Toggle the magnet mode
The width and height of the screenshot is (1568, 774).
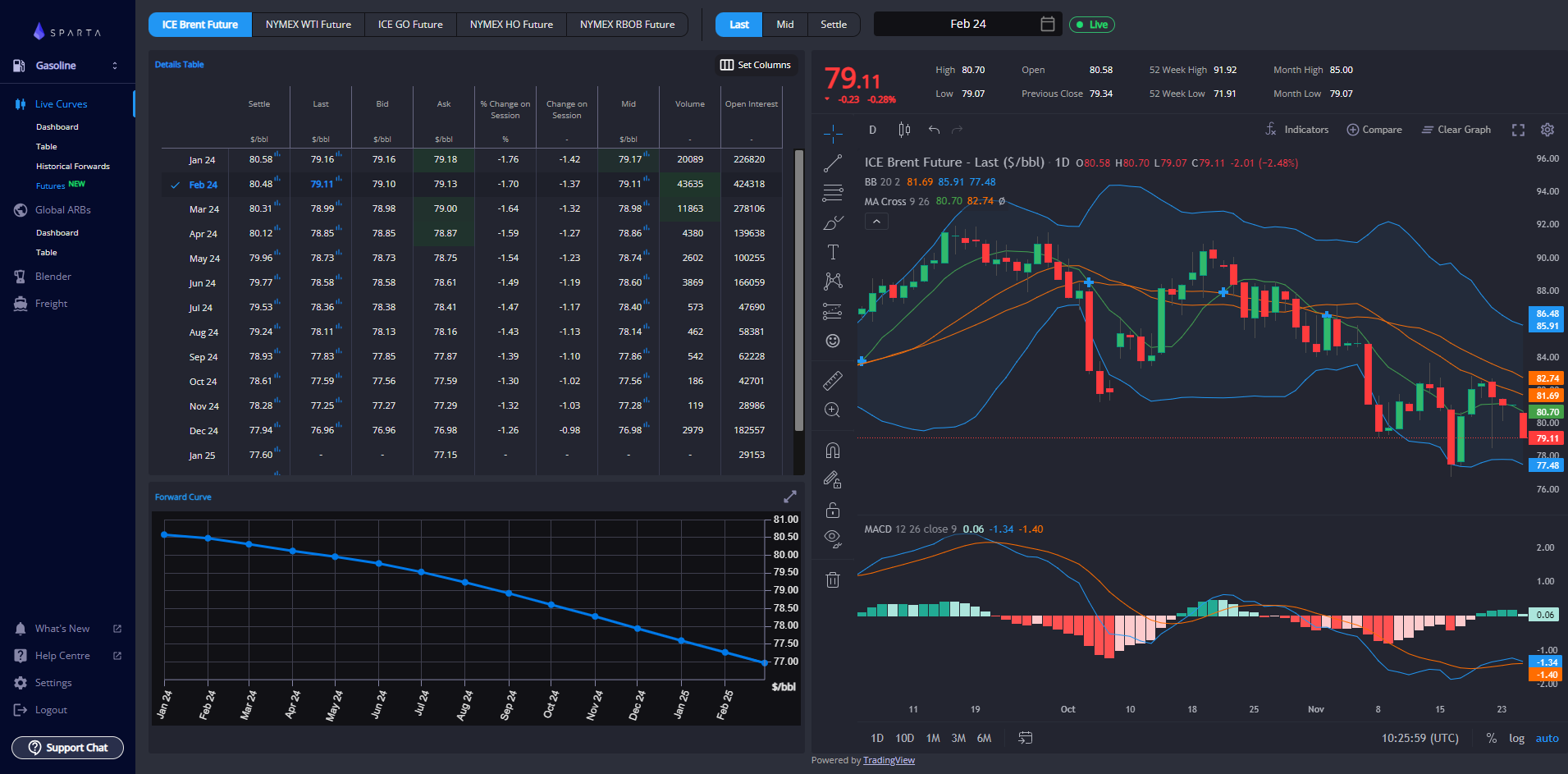click(x=833, y=450)
